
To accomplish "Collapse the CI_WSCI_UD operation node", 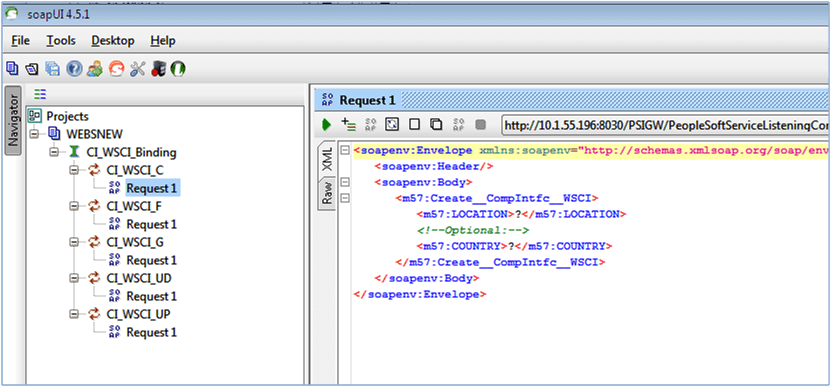I will 74,278.
